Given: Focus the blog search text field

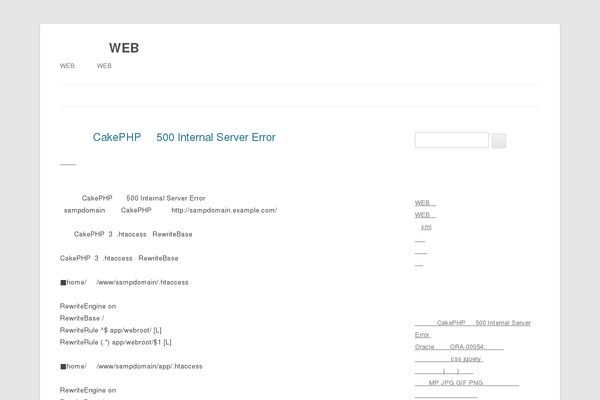Looking at the screenshot, I should click(x=452, y=140).
